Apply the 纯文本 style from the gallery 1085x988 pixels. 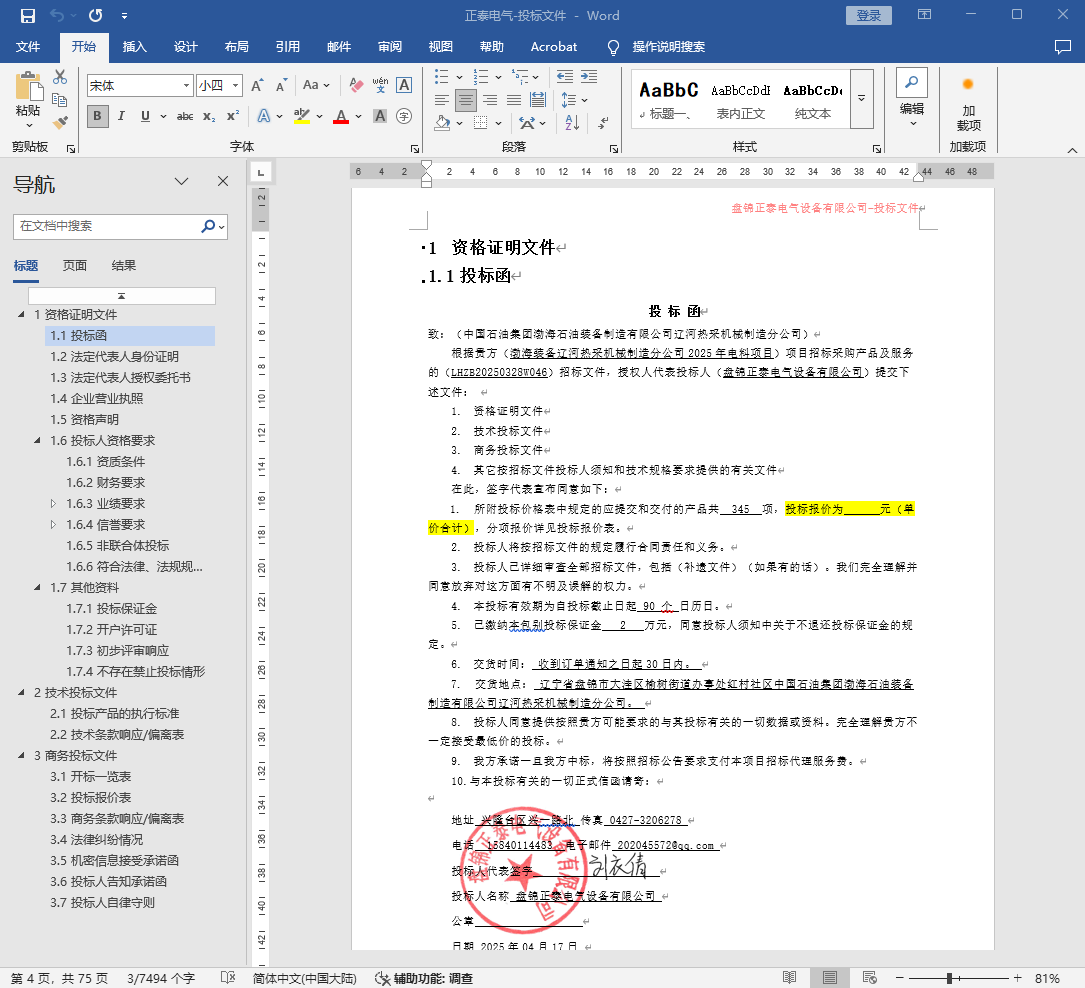coord(813,100)
